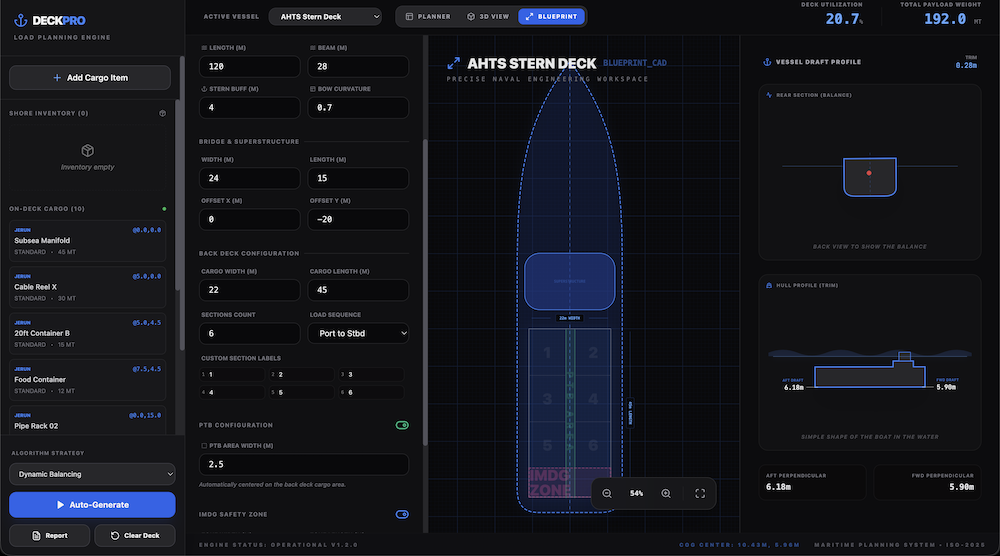Fit blueprint to screen with fullscreen icon

pos(700,494)
